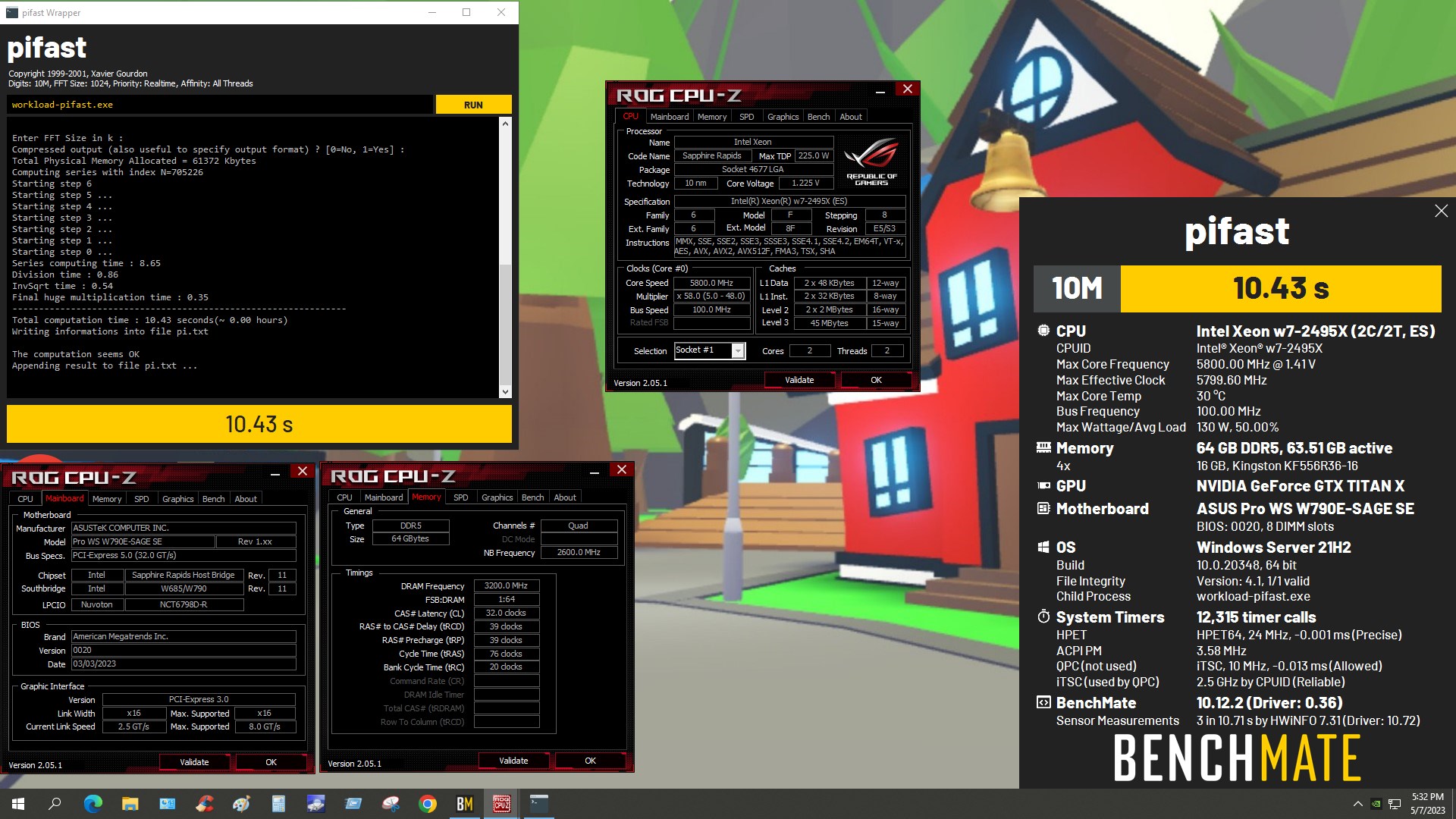Click the pifast console scrollbar up arrow

(505, 124)
